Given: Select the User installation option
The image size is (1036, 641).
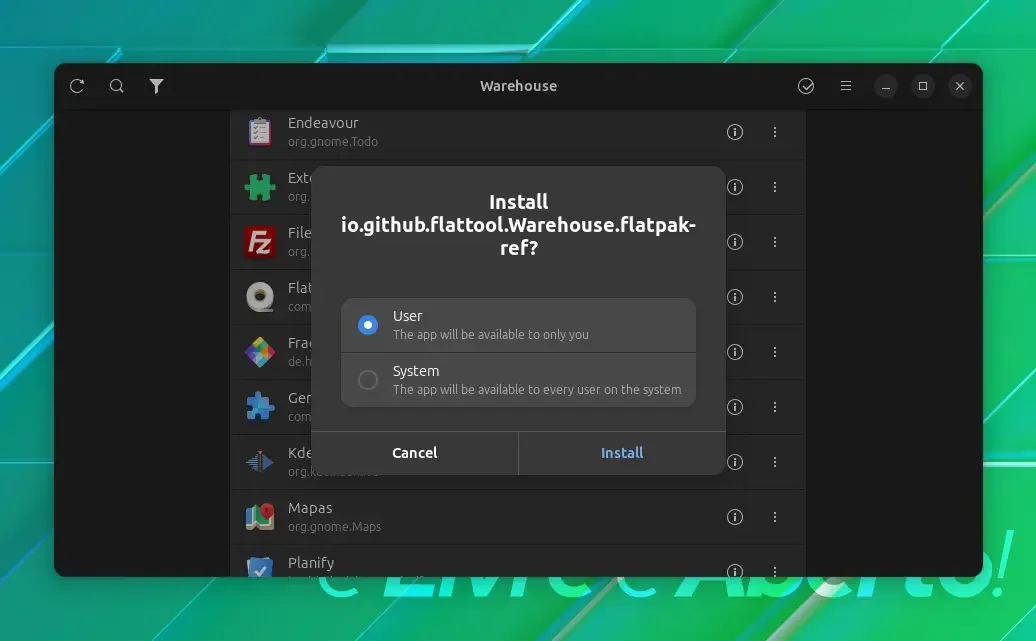Looking at the screenshot, I should click(x=519, y=325).
